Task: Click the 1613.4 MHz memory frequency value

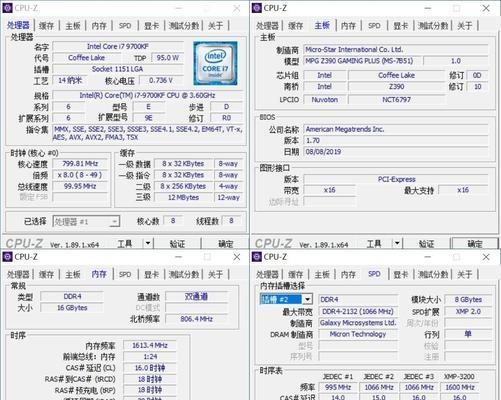Action: [150, 345]
